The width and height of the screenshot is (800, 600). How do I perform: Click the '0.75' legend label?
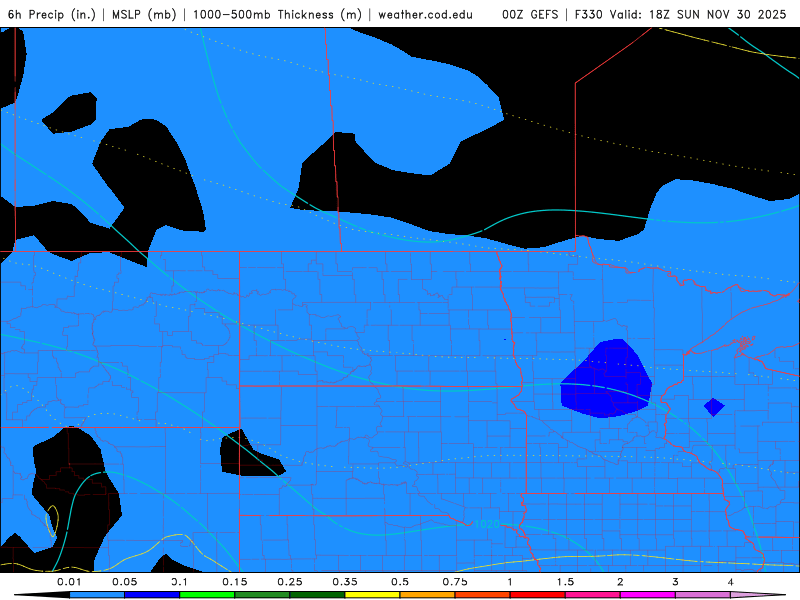(x=455, y=582)
